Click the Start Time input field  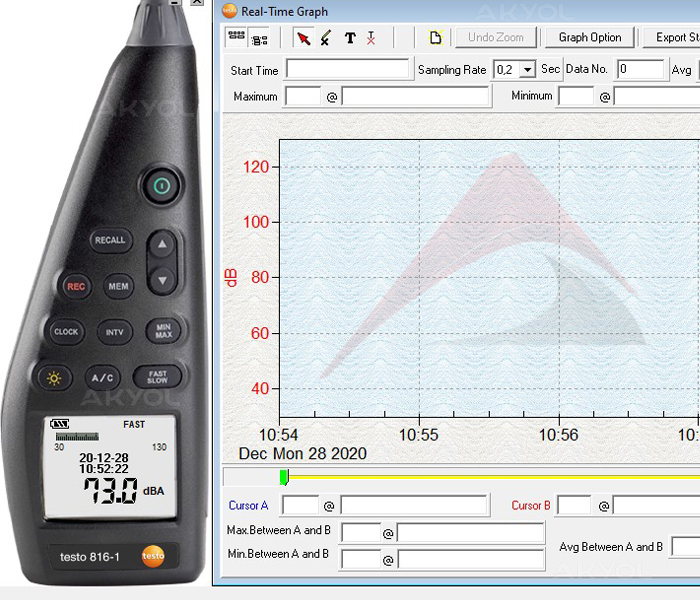[347, 70]
